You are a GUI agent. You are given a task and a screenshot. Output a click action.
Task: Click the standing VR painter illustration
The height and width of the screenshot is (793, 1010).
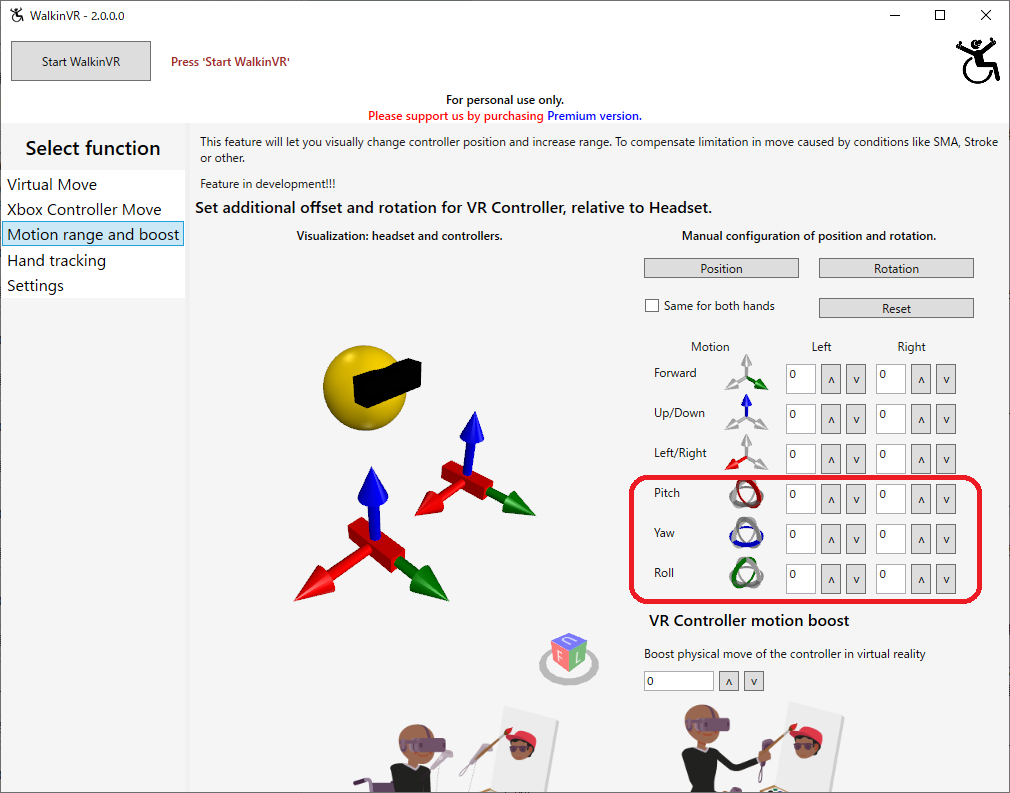(x=762, y=747)
